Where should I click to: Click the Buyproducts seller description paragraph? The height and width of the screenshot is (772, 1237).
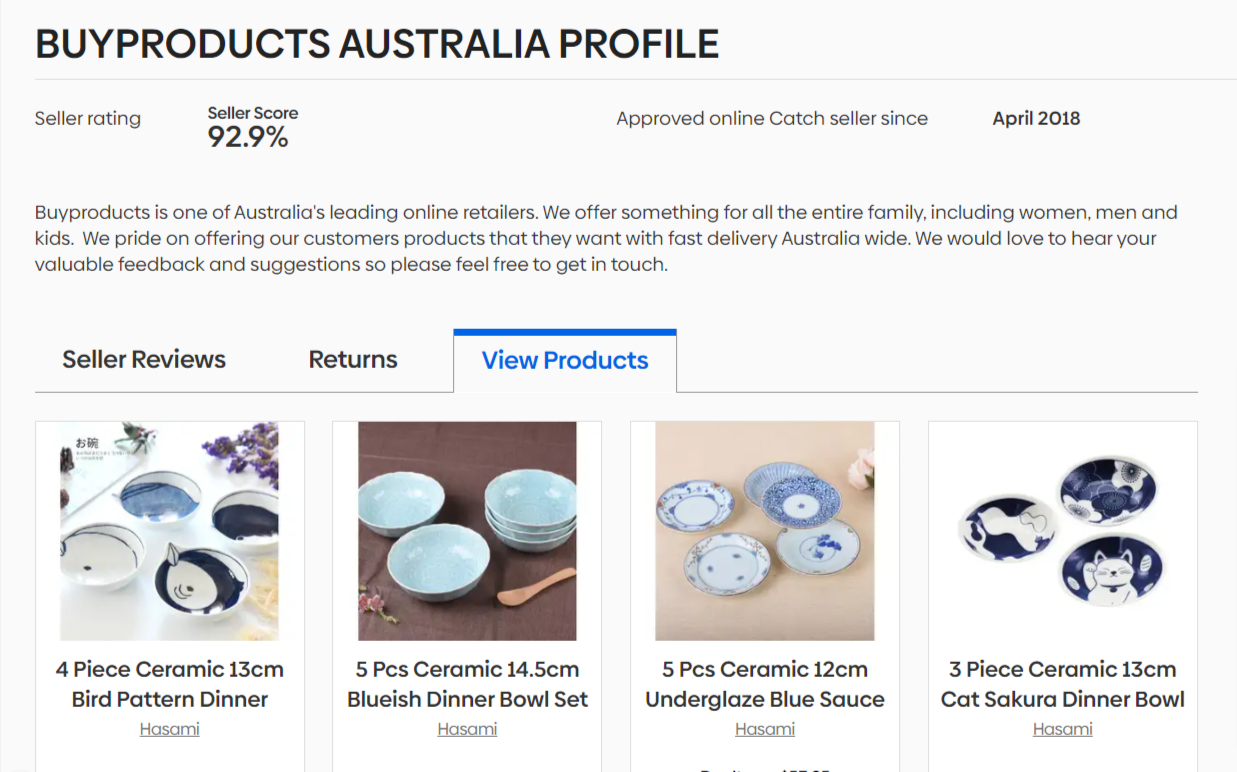pyautogui.click(x=606, y=238)
